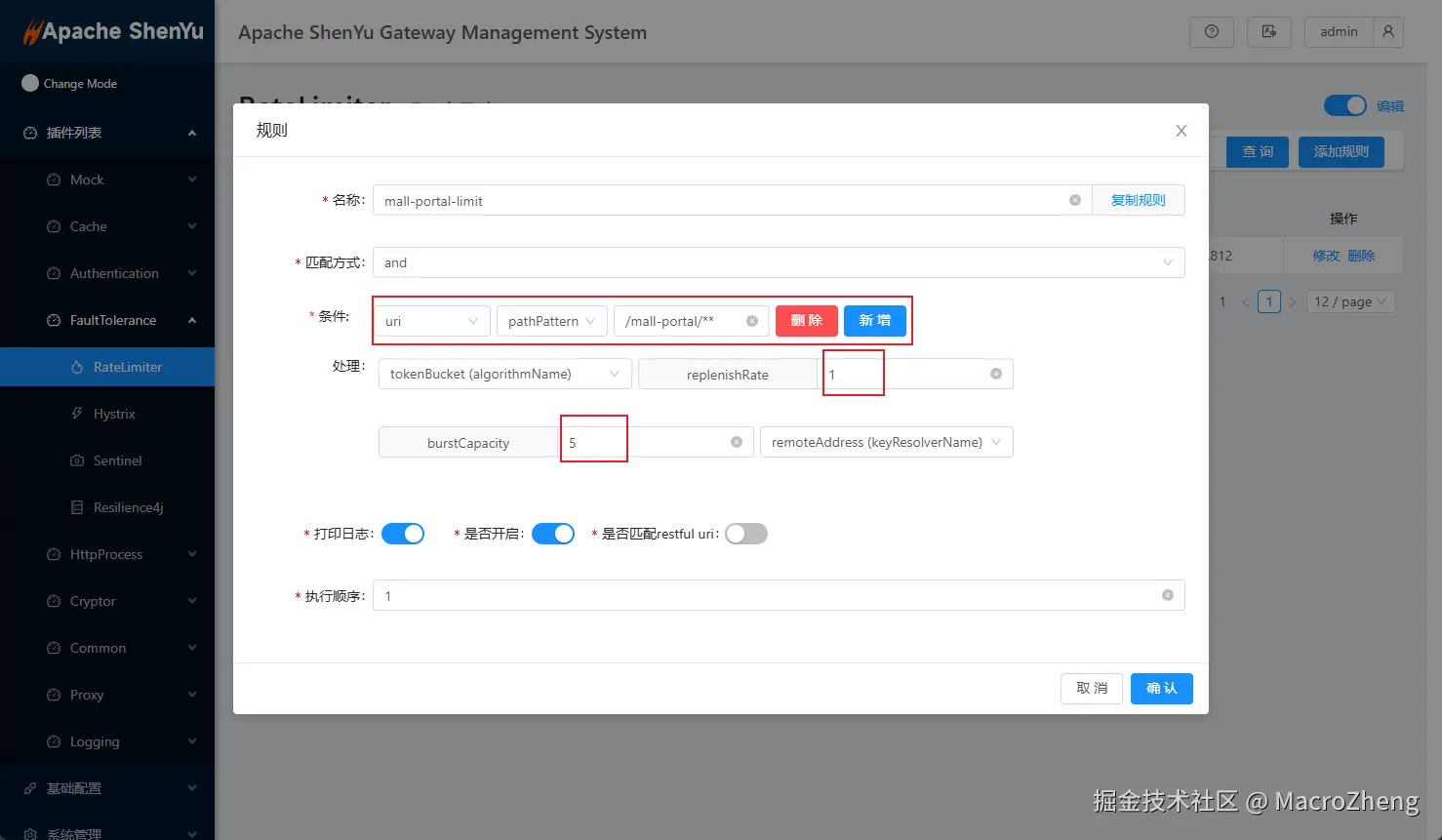Enable the 是否匹配restful uri switch
1442x840 pixels.
pos(746,534)
